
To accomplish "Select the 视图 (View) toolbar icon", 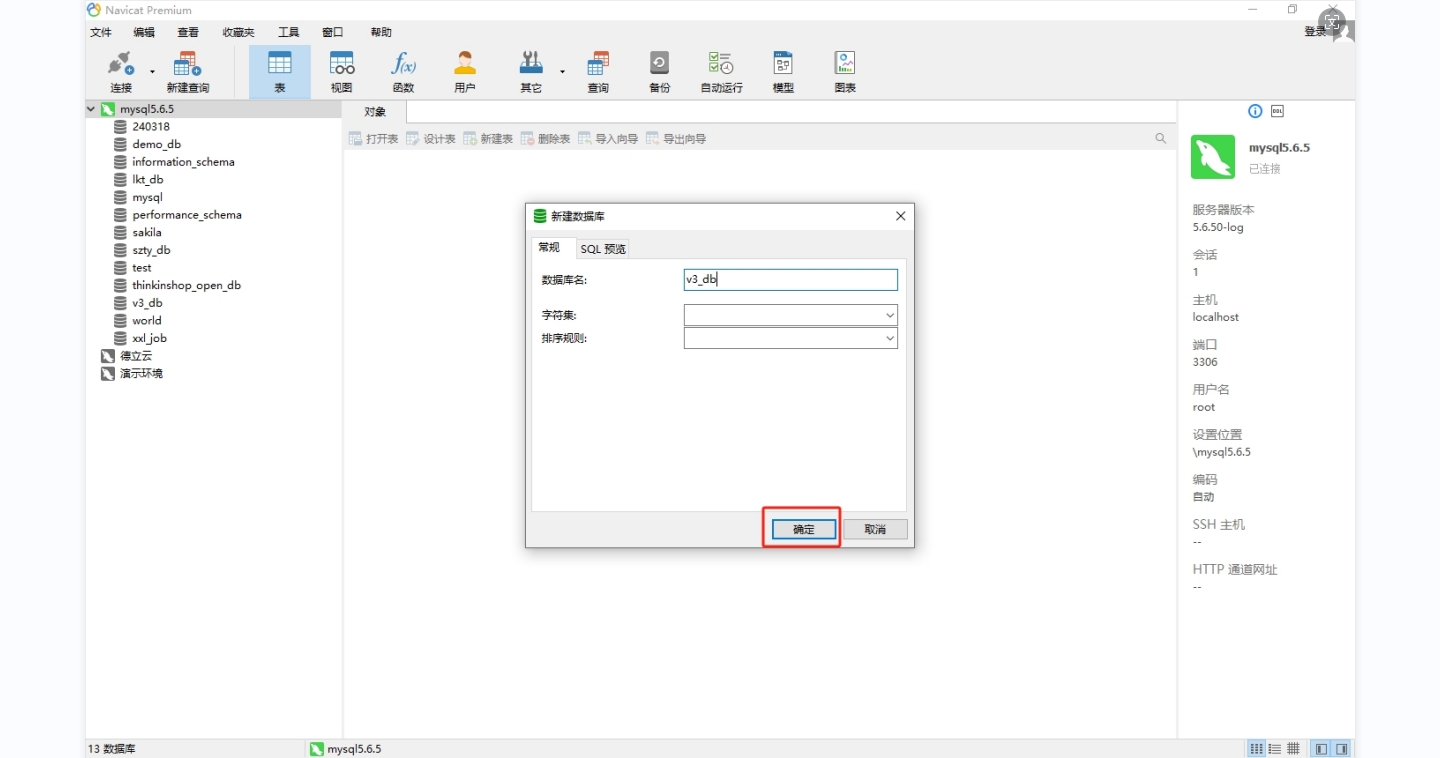I will pyautogui.click(x=341, y=71).
